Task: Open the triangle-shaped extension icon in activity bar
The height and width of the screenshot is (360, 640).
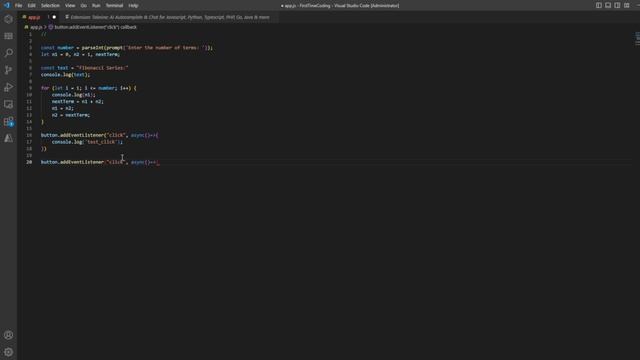Action: tap(8, 138)
